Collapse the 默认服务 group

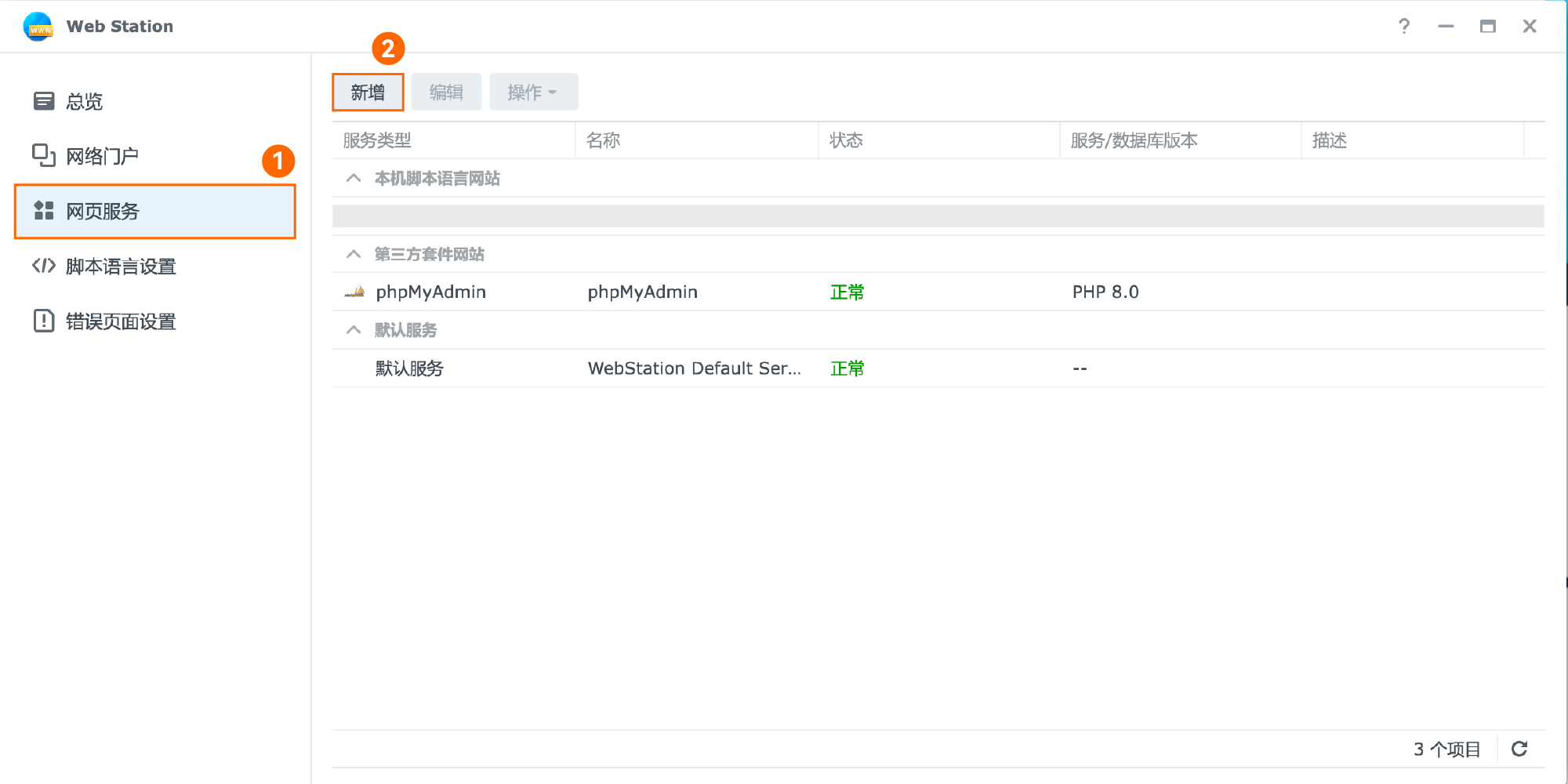354,330
